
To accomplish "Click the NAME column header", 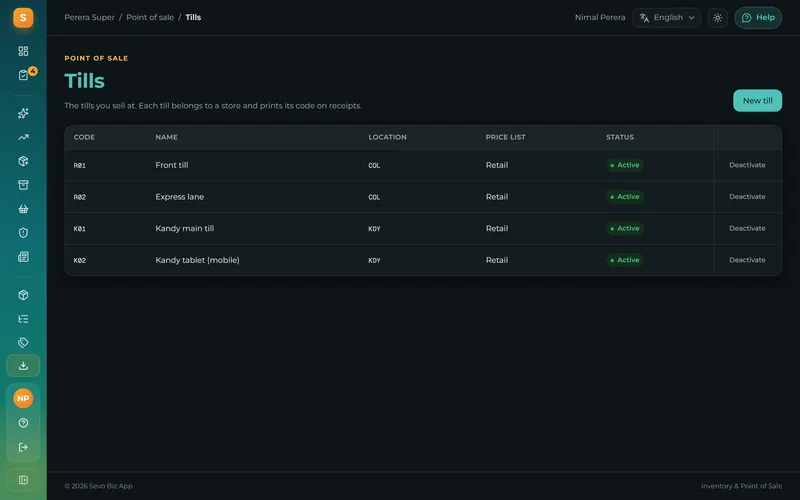I will [x=166, y=137].
